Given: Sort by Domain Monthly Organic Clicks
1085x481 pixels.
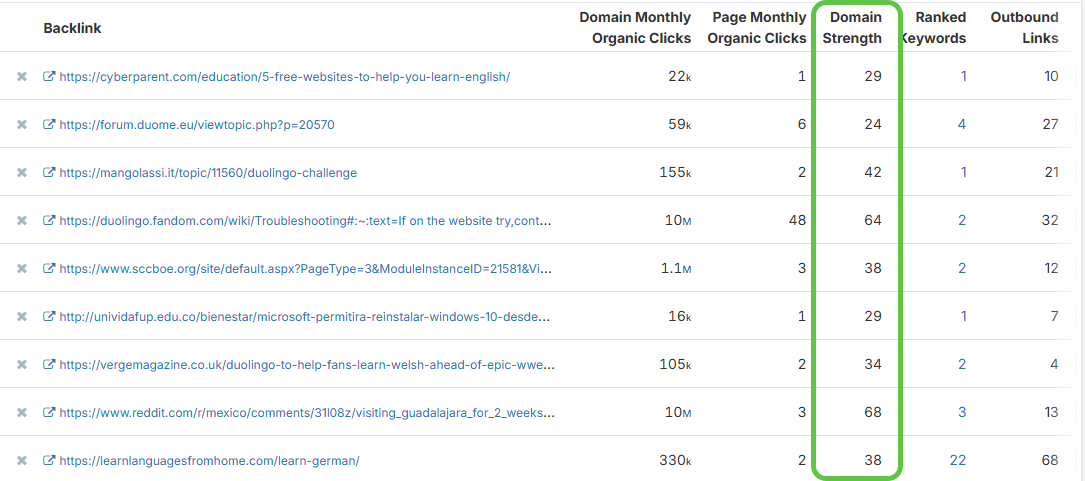Looking at the screenshot, I should (x=635, y=28).
